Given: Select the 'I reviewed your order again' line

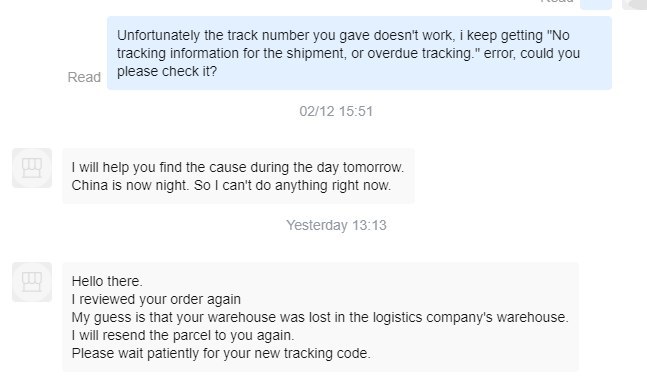Looking at the screenshot, I should (x=156, y=299).
